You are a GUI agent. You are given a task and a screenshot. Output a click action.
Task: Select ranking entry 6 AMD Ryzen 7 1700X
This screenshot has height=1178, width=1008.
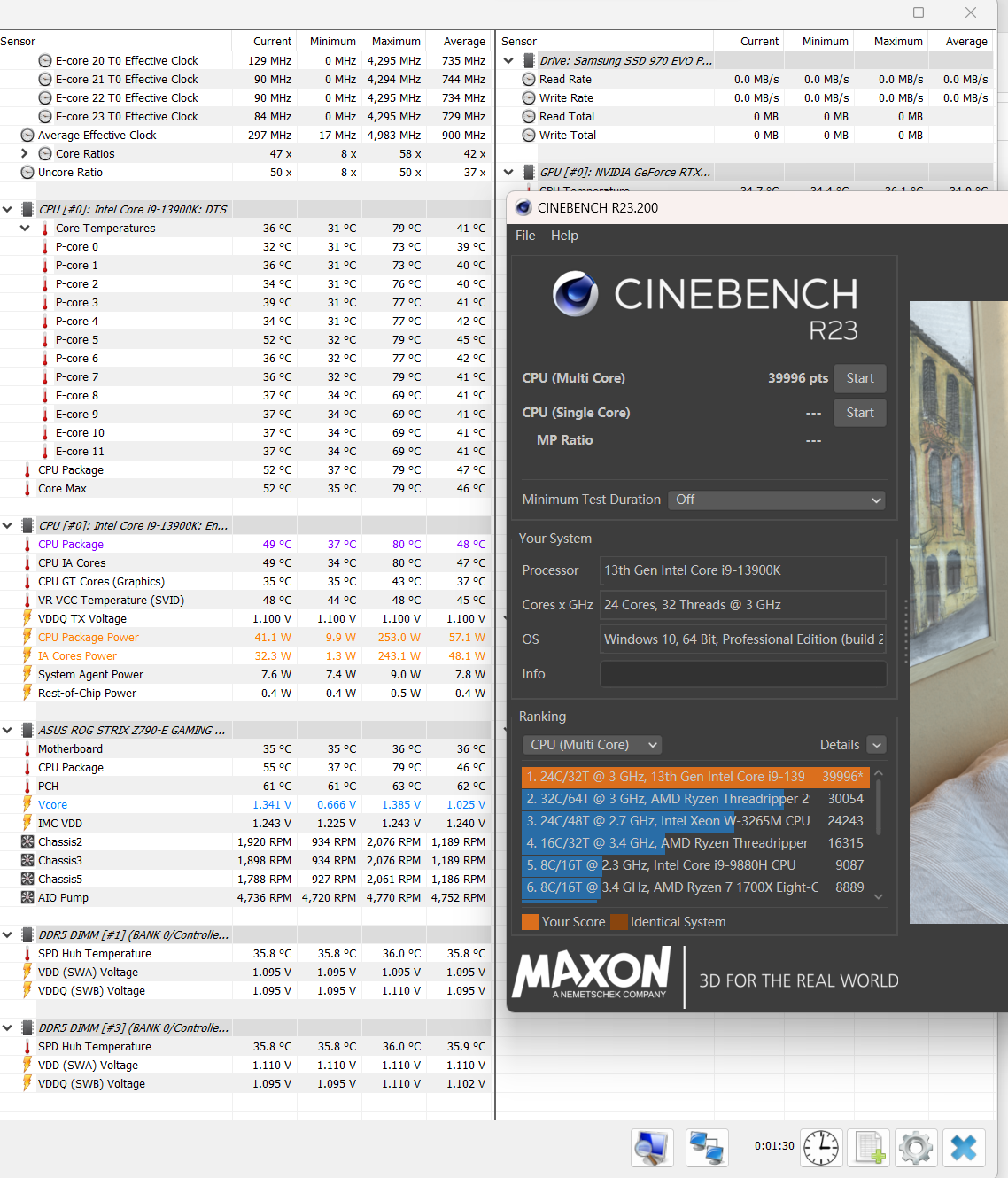695,887
